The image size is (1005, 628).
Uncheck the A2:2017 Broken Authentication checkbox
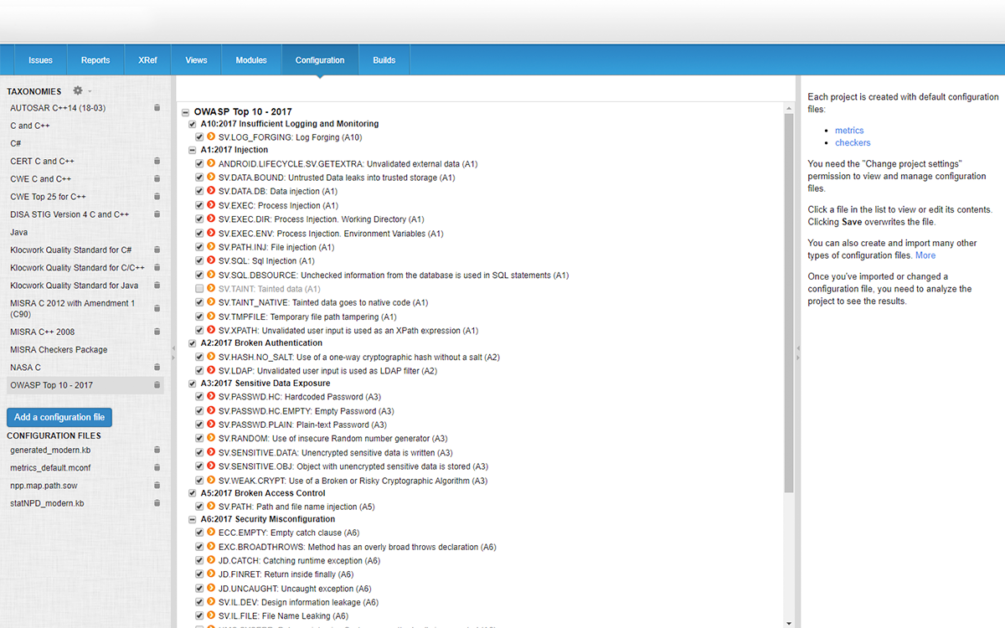pos(192,343)
